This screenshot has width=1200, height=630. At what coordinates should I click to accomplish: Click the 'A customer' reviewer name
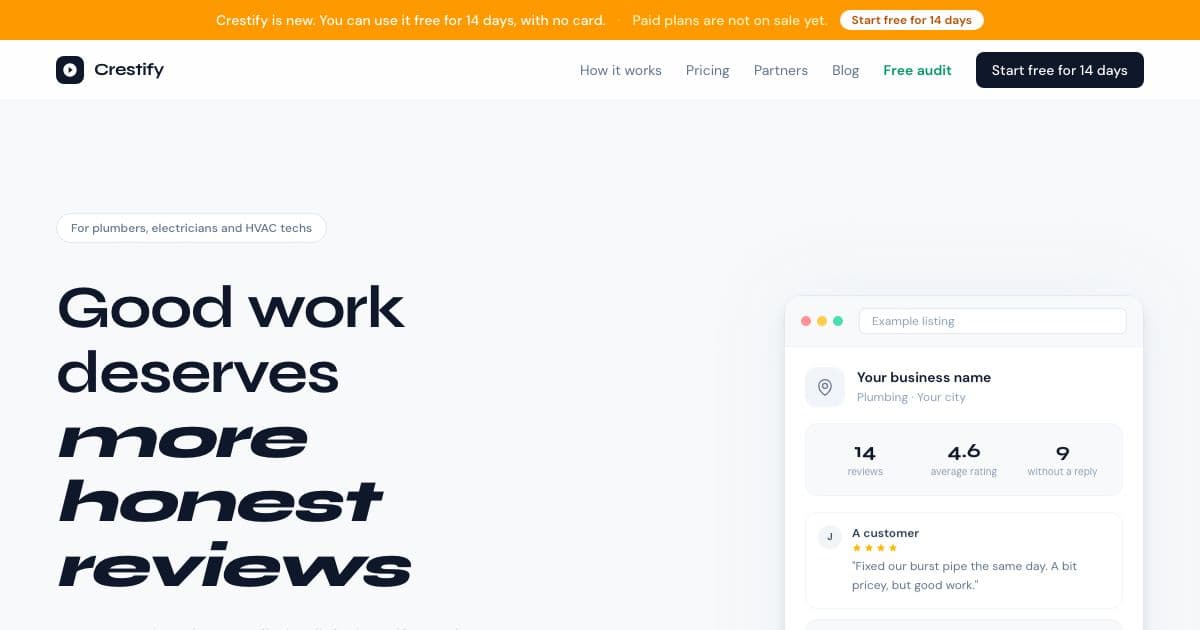885,533
